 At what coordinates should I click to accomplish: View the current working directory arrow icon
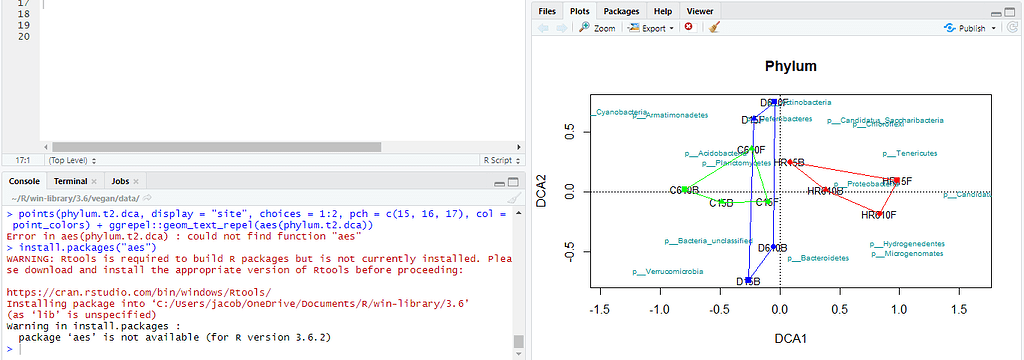(148, 197)
